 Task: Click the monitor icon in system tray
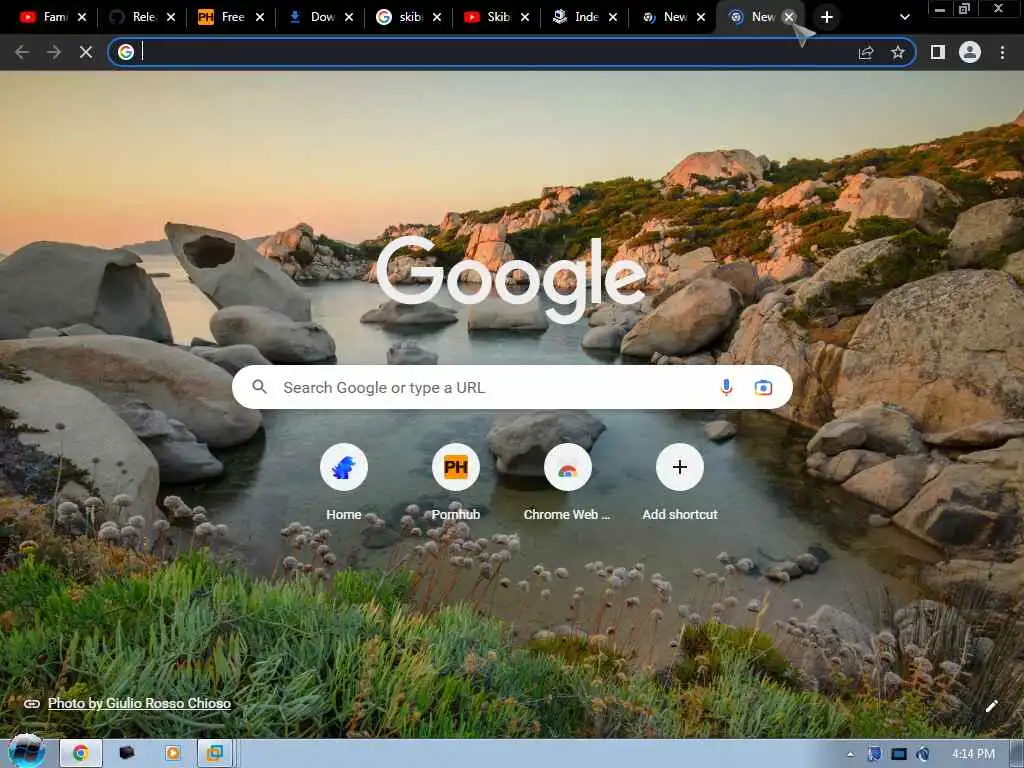[x=899, y=754]
